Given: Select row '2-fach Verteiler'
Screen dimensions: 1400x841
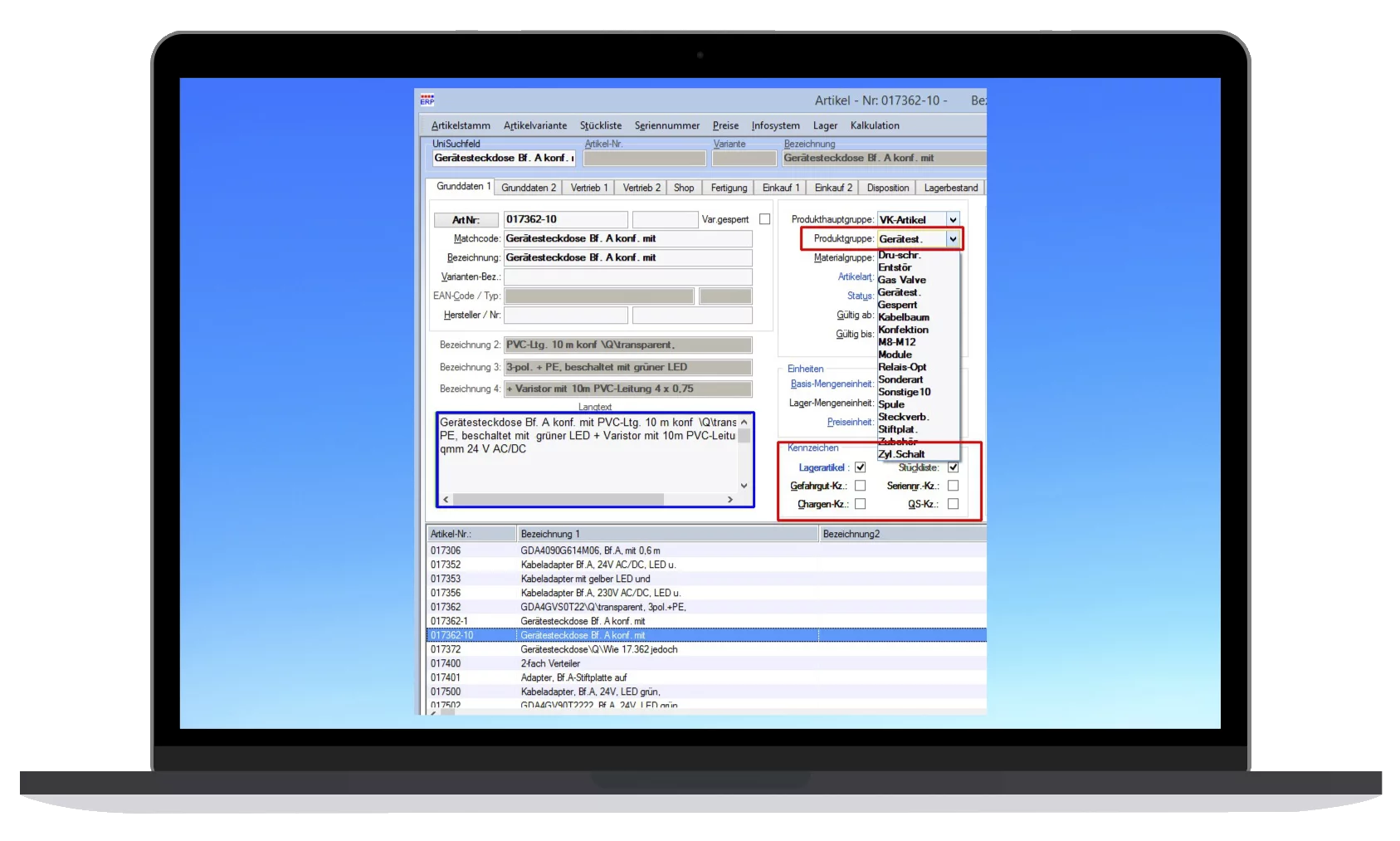Looking at the screenshot, I should click(706, 663).
